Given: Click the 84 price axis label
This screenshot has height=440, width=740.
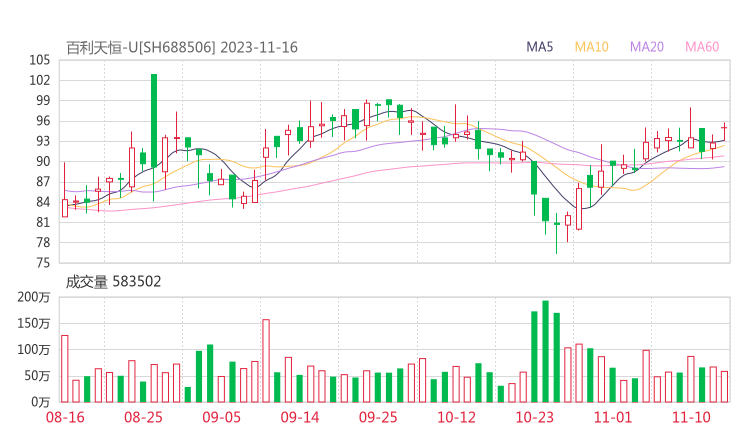Looking at the screenshot, I should [43, 202].
